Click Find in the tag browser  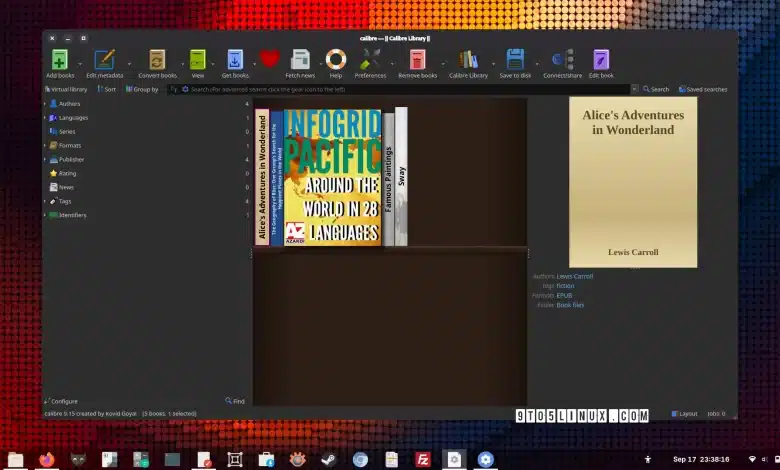235,401
